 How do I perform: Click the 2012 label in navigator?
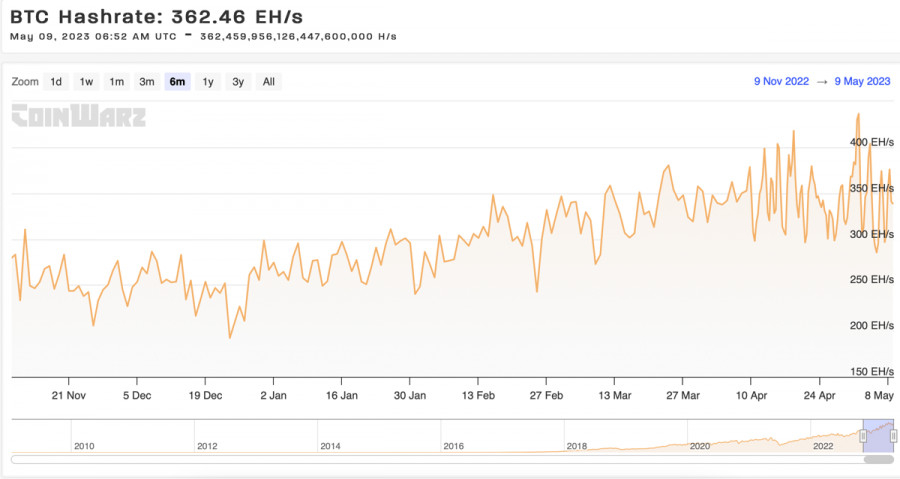[207, 446]
